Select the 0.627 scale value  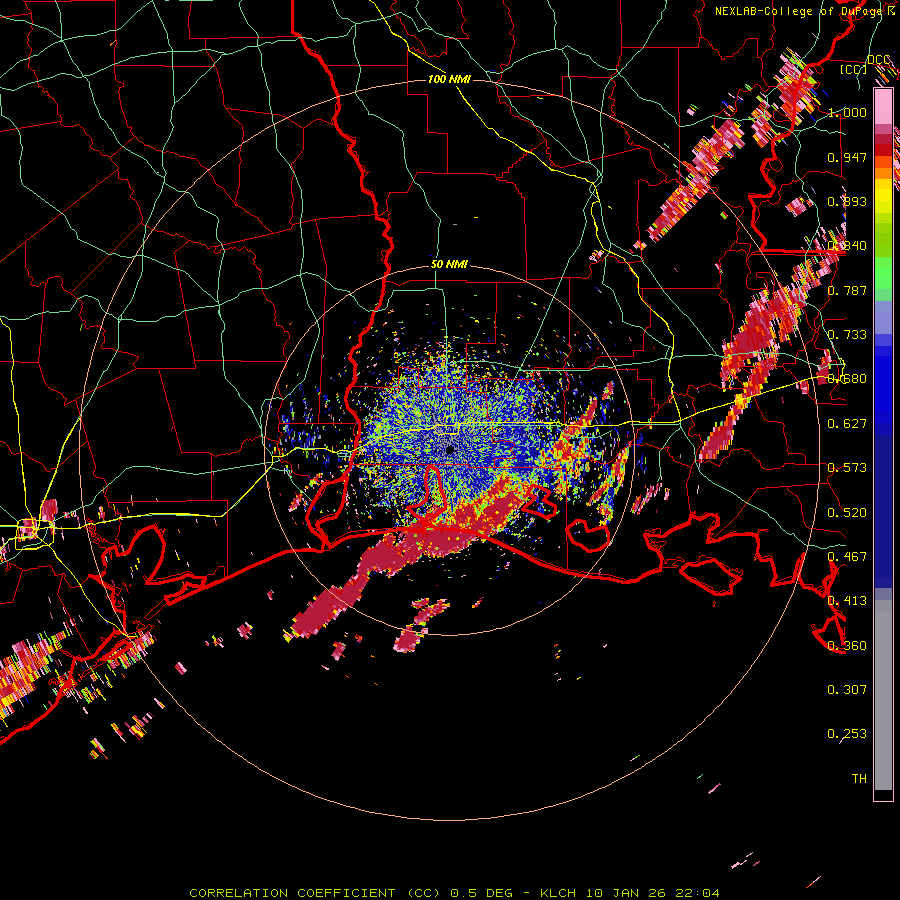coord(847,424)
